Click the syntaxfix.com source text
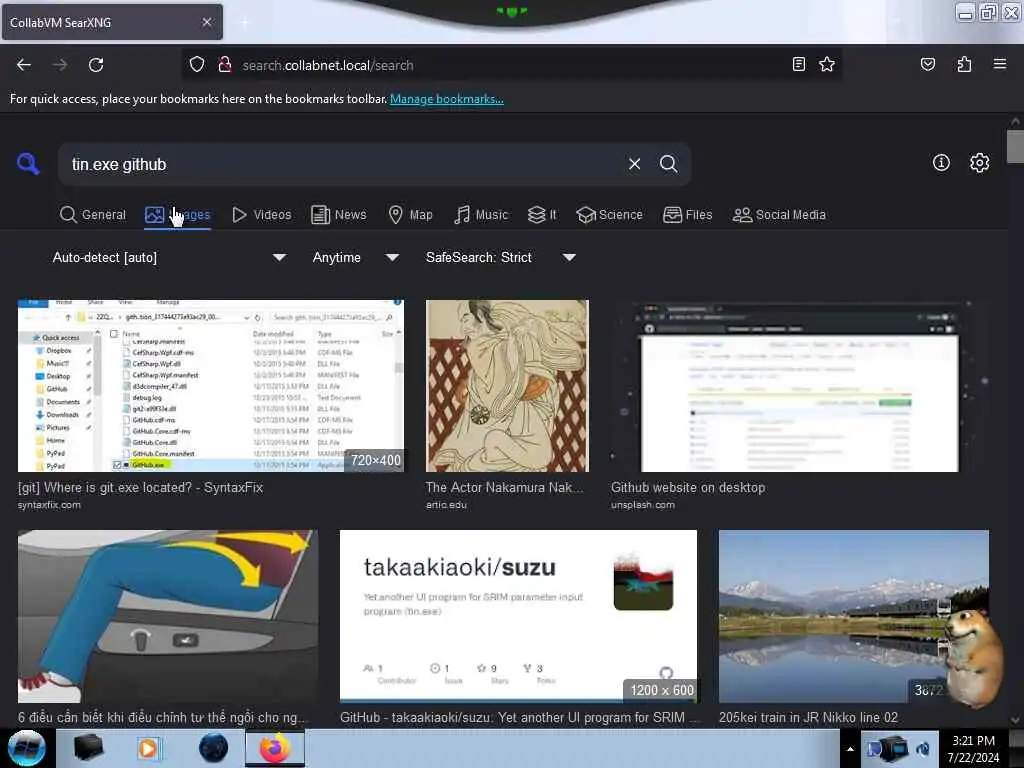Screen dimensions: 1024x768 tap(49, 505)
